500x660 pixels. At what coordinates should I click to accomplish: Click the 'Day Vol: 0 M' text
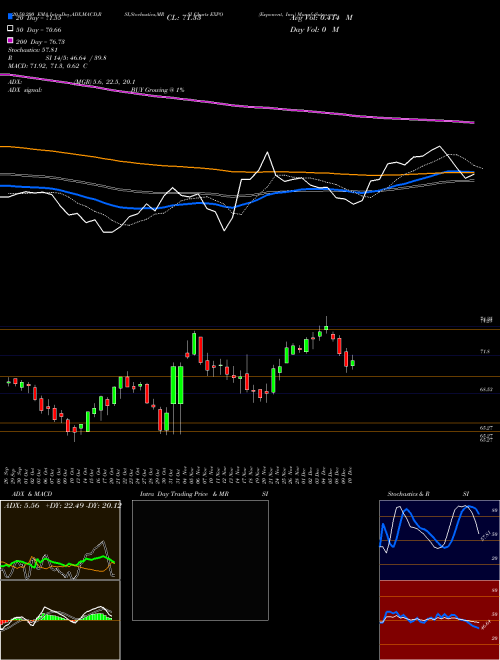[314, 29]
